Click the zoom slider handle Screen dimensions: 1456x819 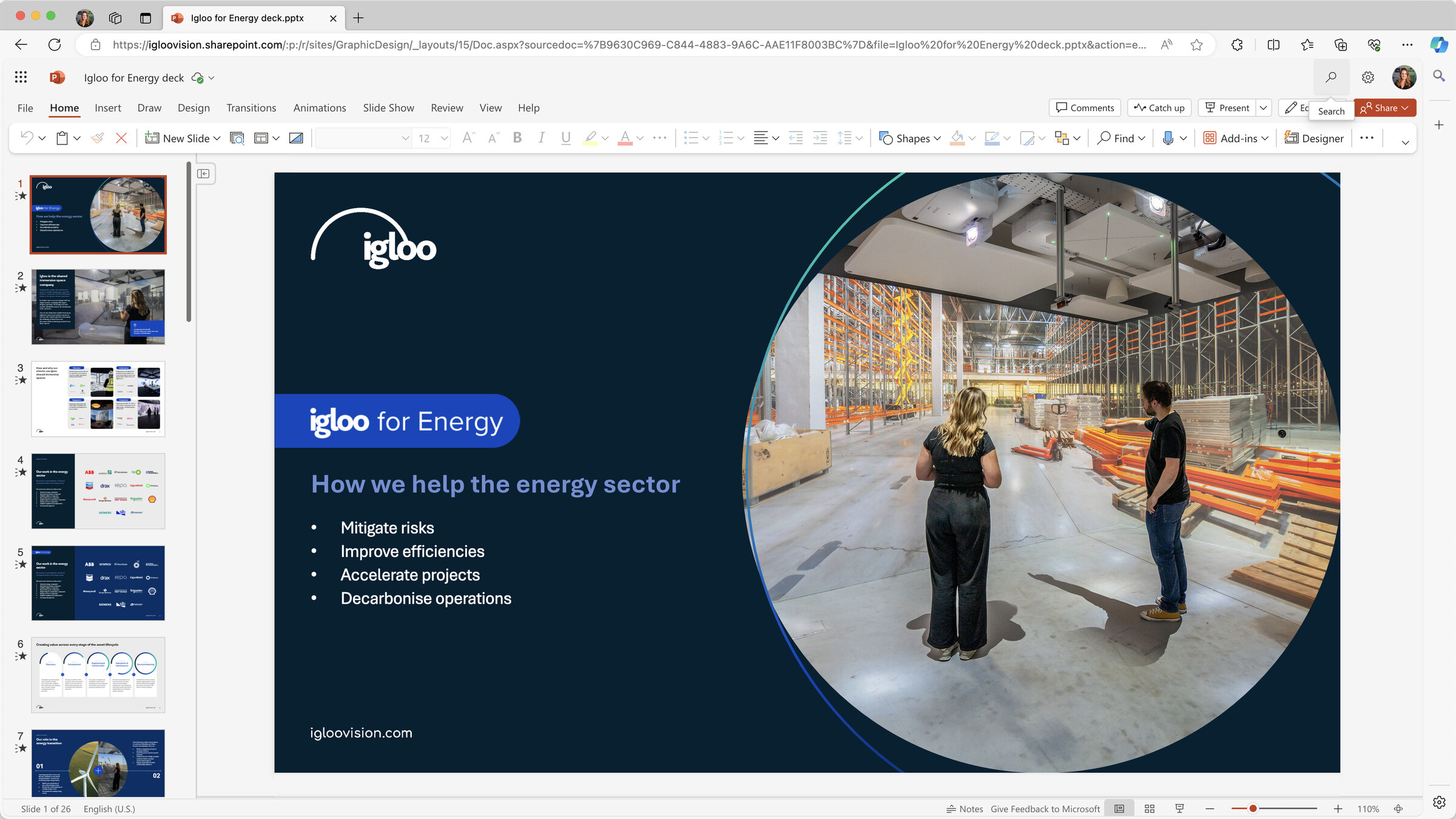point(1253,809)
